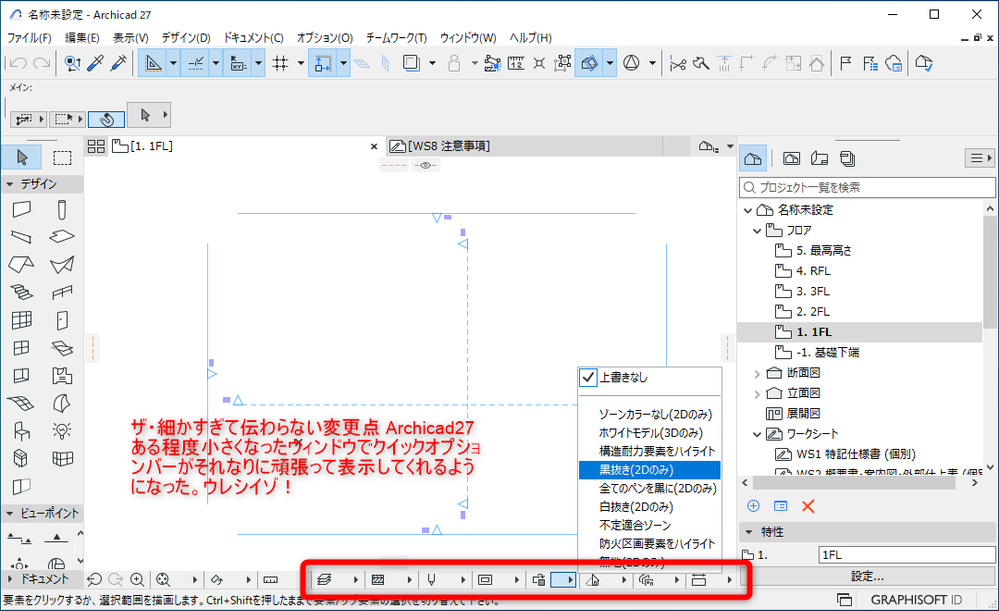Screen dimensions: 999x611
Task: Toggle the checked 上書きなし menu option
Action: pos(650,377)
